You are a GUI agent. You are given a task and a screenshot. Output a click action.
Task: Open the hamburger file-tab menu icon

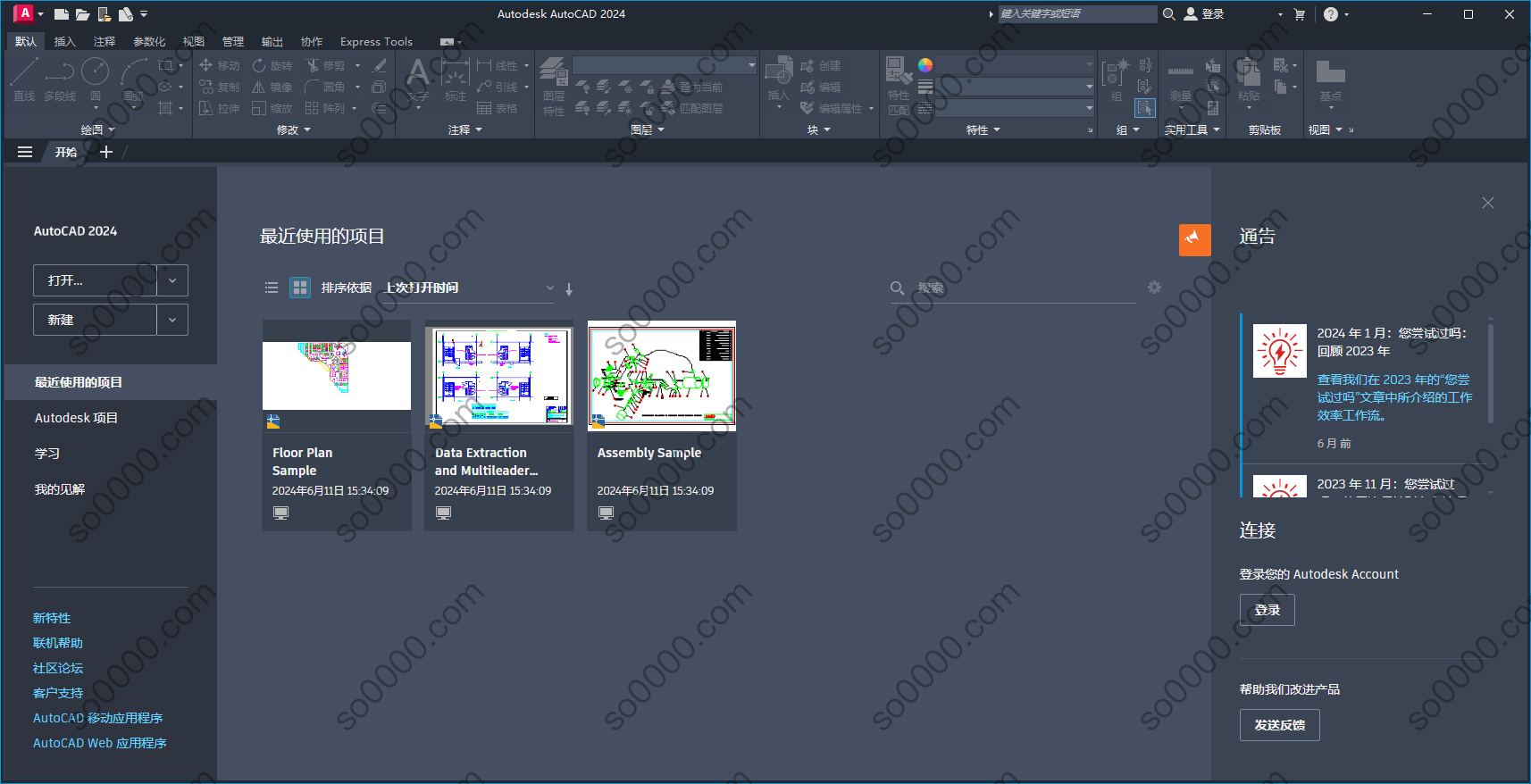pos(25,152)
